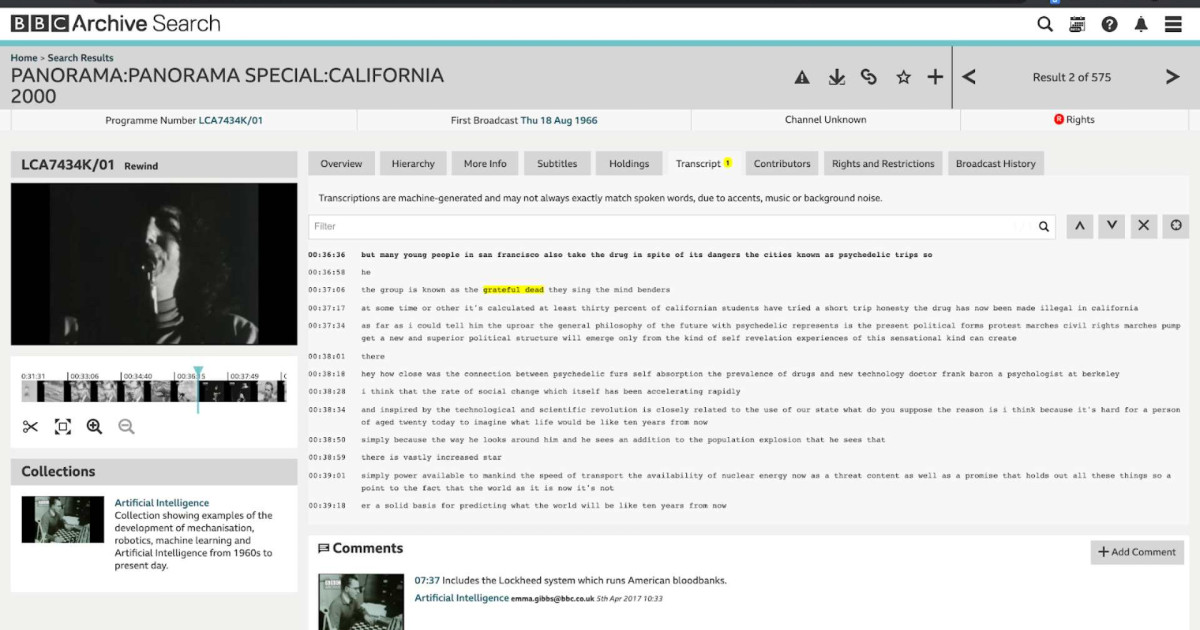This screenshot has width=1200, height=630.
Task: Copy link using chain icon
Action: [869, 77]
